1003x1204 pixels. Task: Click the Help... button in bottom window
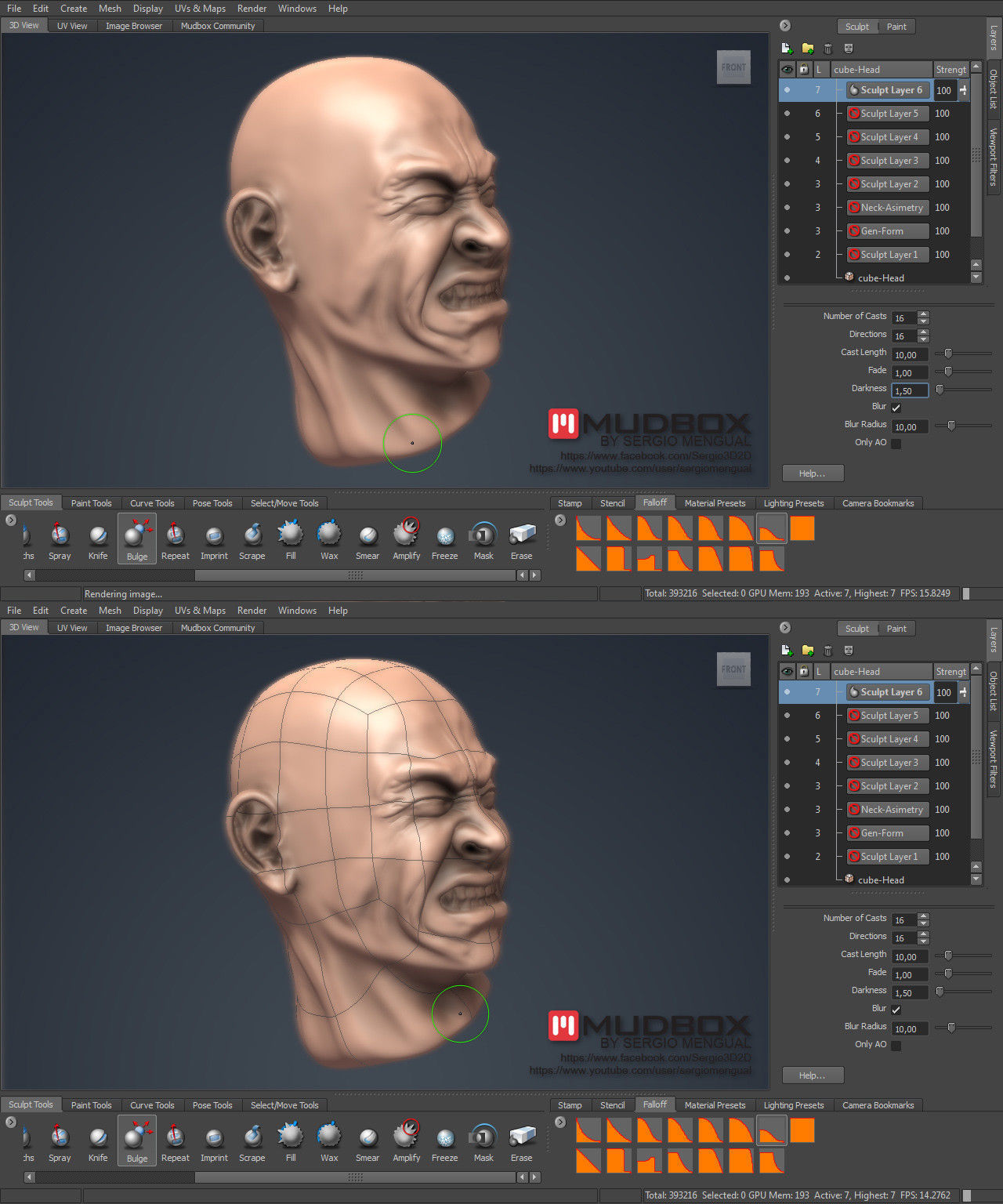pyautogui.click(x=813, y=1075)
